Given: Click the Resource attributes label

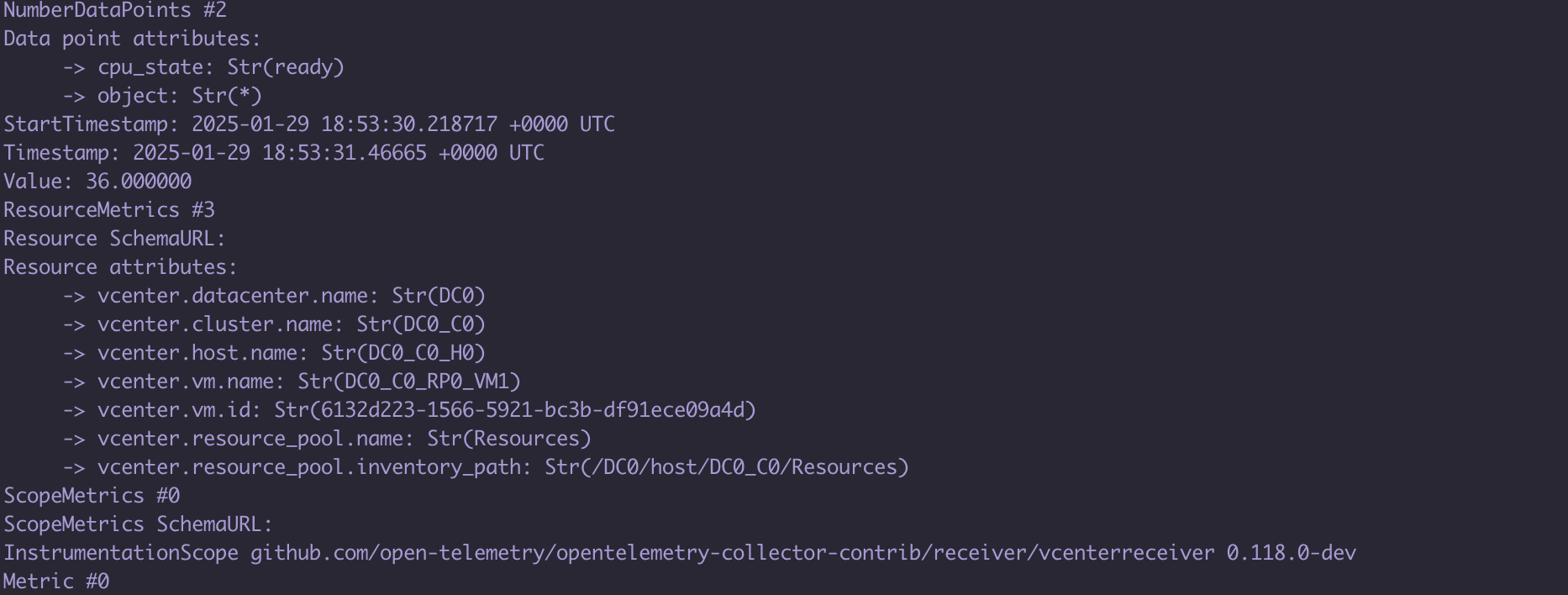Looking at the screenshot, I should click(x=121, y=267).
